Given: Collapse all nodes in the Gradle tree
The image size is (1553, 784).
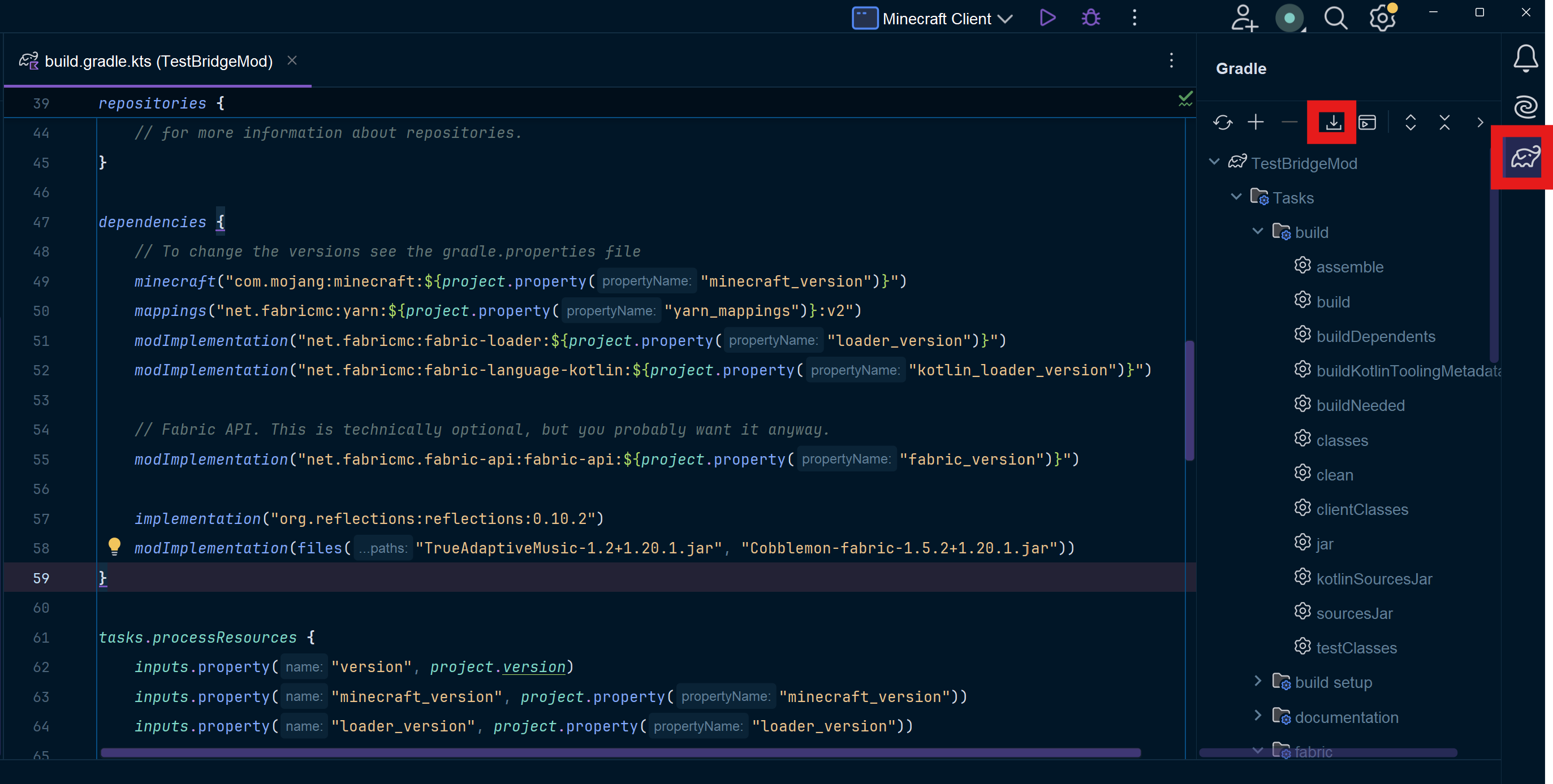Looking at the screenshot, I should click(1444, 123).
